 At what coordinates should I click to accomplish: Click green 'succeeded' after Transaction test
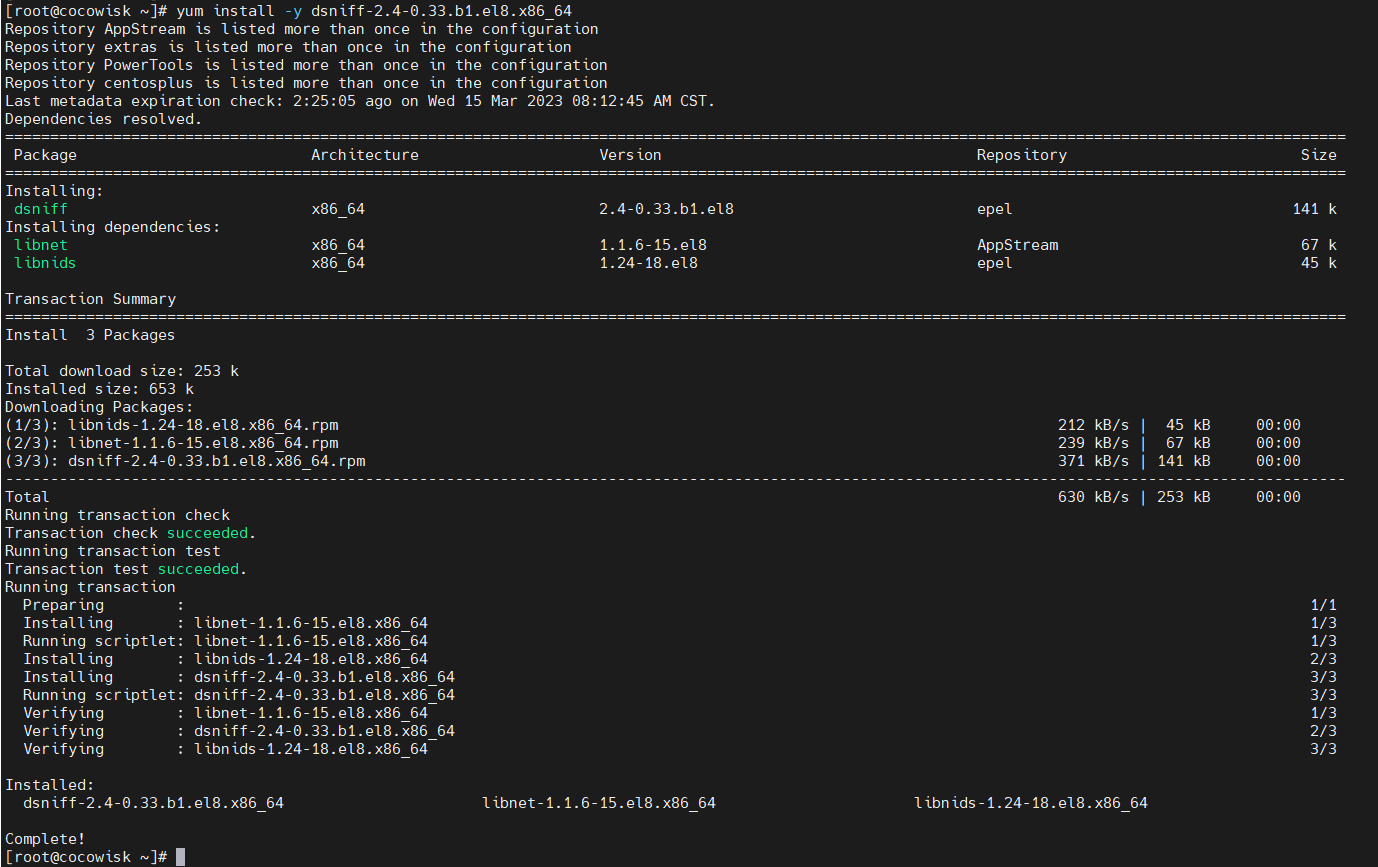tap(198, 569)
